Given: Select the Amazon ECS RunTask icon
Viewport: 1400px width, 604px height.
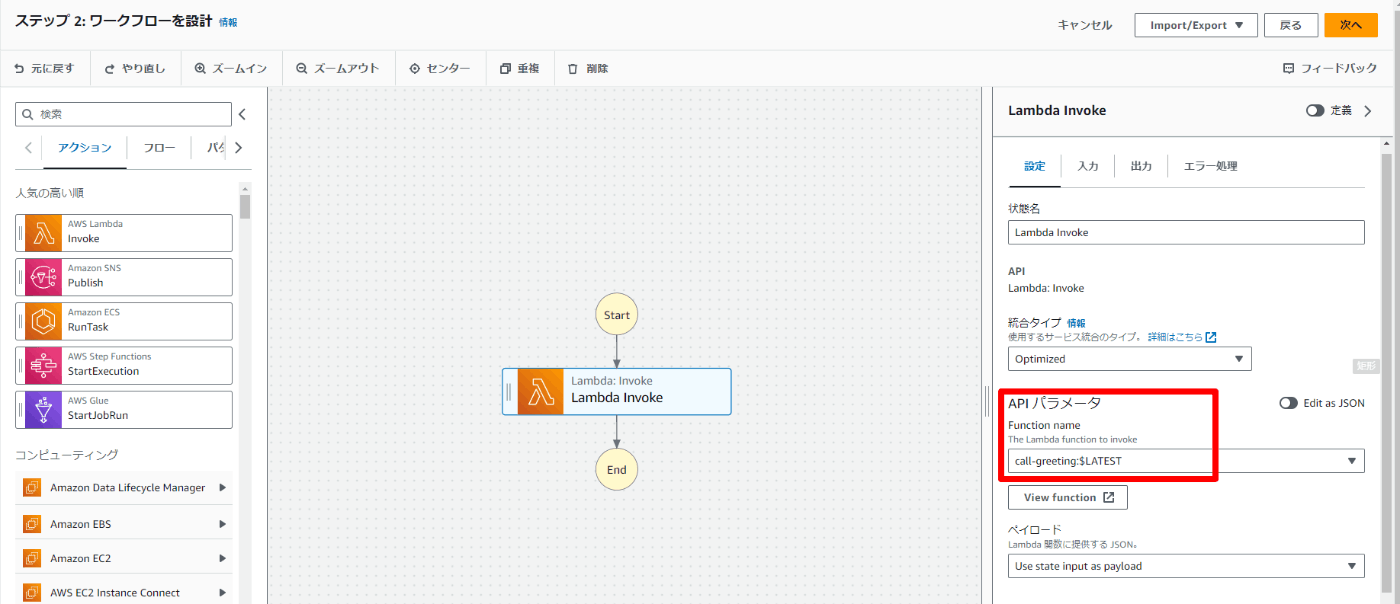Looking at the screenshot, I should click(43, 320).
